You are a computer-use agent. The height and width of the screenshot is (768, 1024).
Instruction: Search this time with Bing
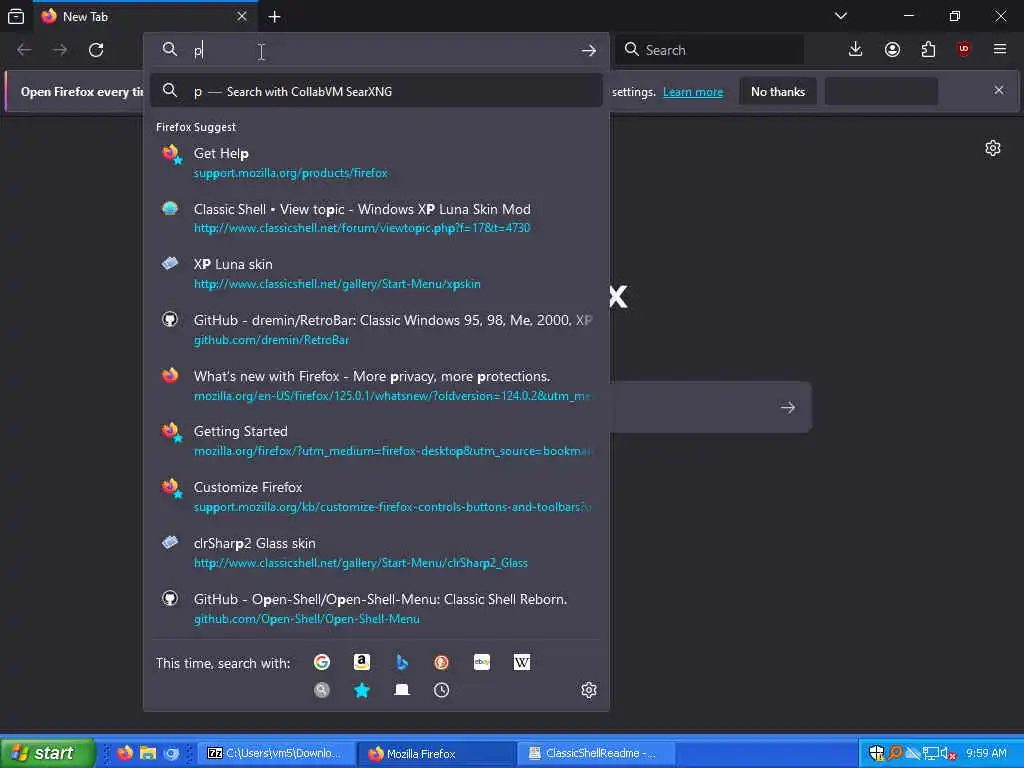[x=402, y=662]
